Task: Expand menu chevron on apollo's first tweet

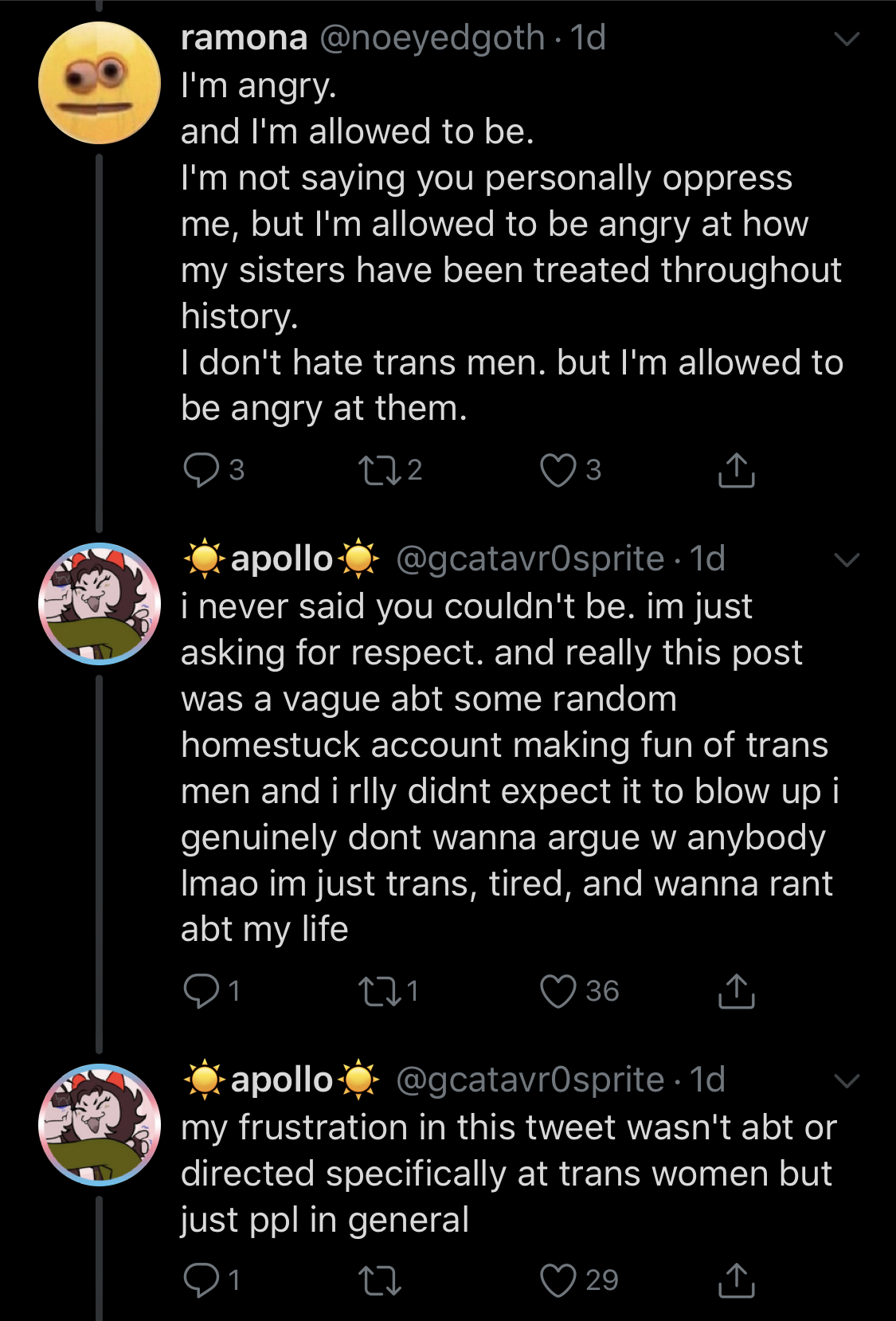Action: [x=847, y=559]
